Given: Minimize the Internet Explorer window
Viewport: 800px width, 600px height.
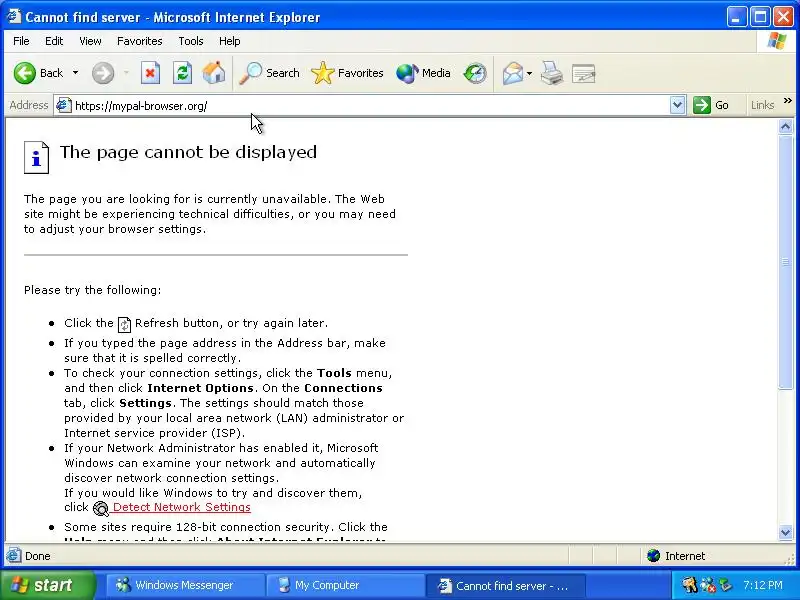Looking at the screenshot, I should [736, 17].
